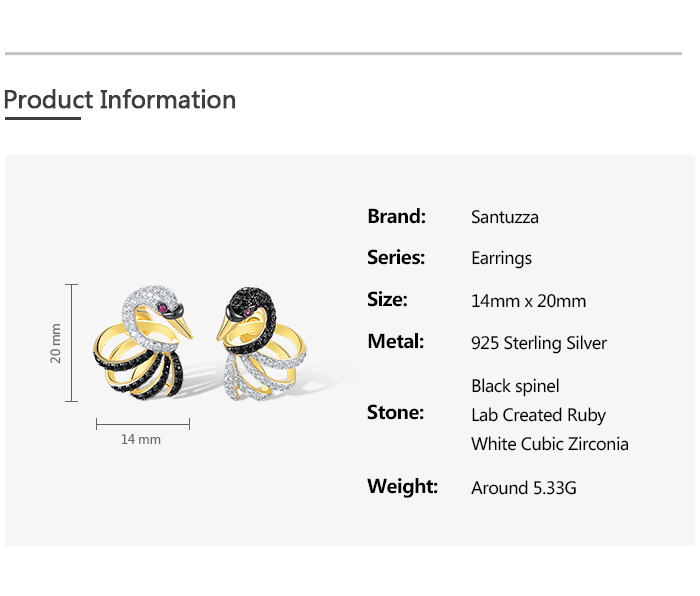
Task: Select the 925 Sterling Silver text
Action: [539, 343]
